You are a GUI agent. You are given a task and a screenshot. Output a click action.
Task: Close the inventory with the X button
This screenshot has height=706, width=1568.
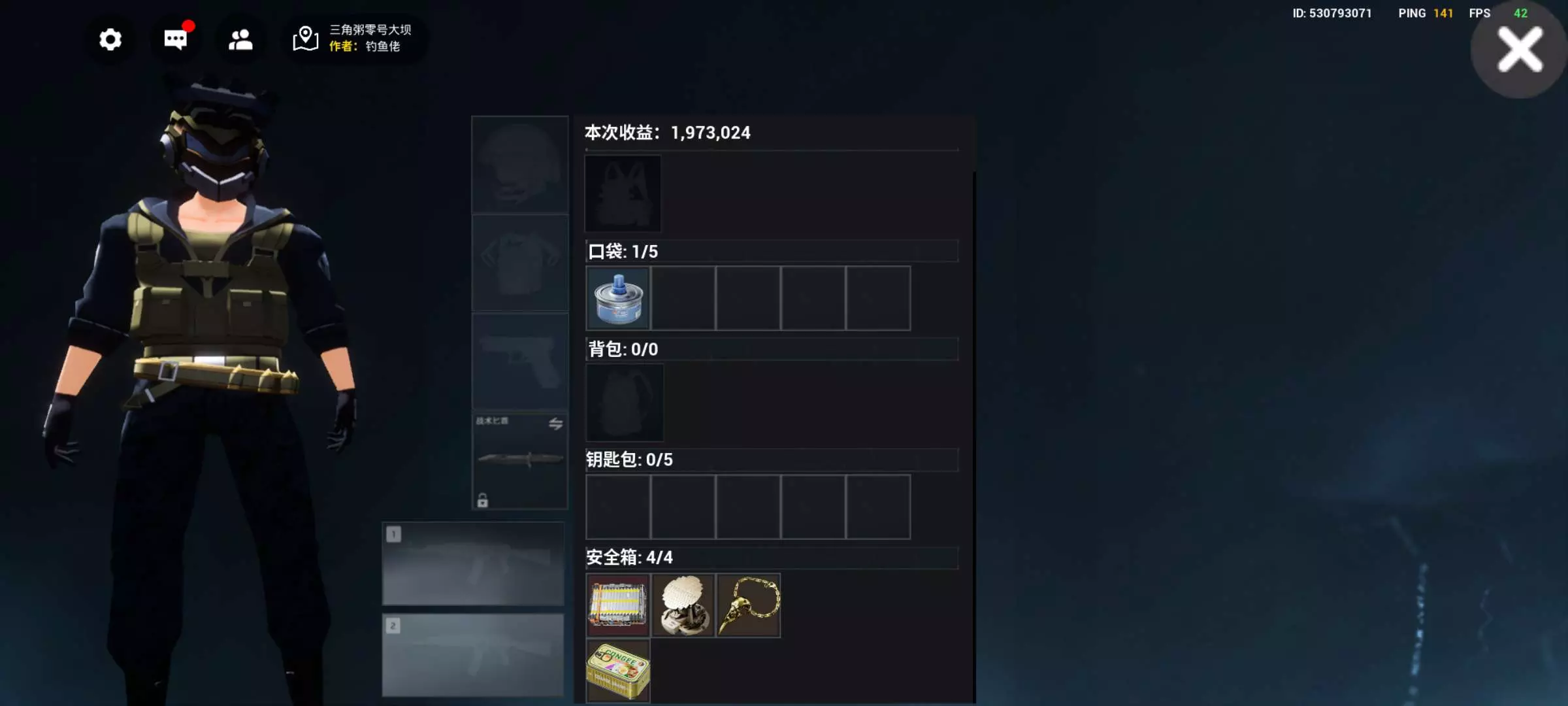[x=1520, y=50]
